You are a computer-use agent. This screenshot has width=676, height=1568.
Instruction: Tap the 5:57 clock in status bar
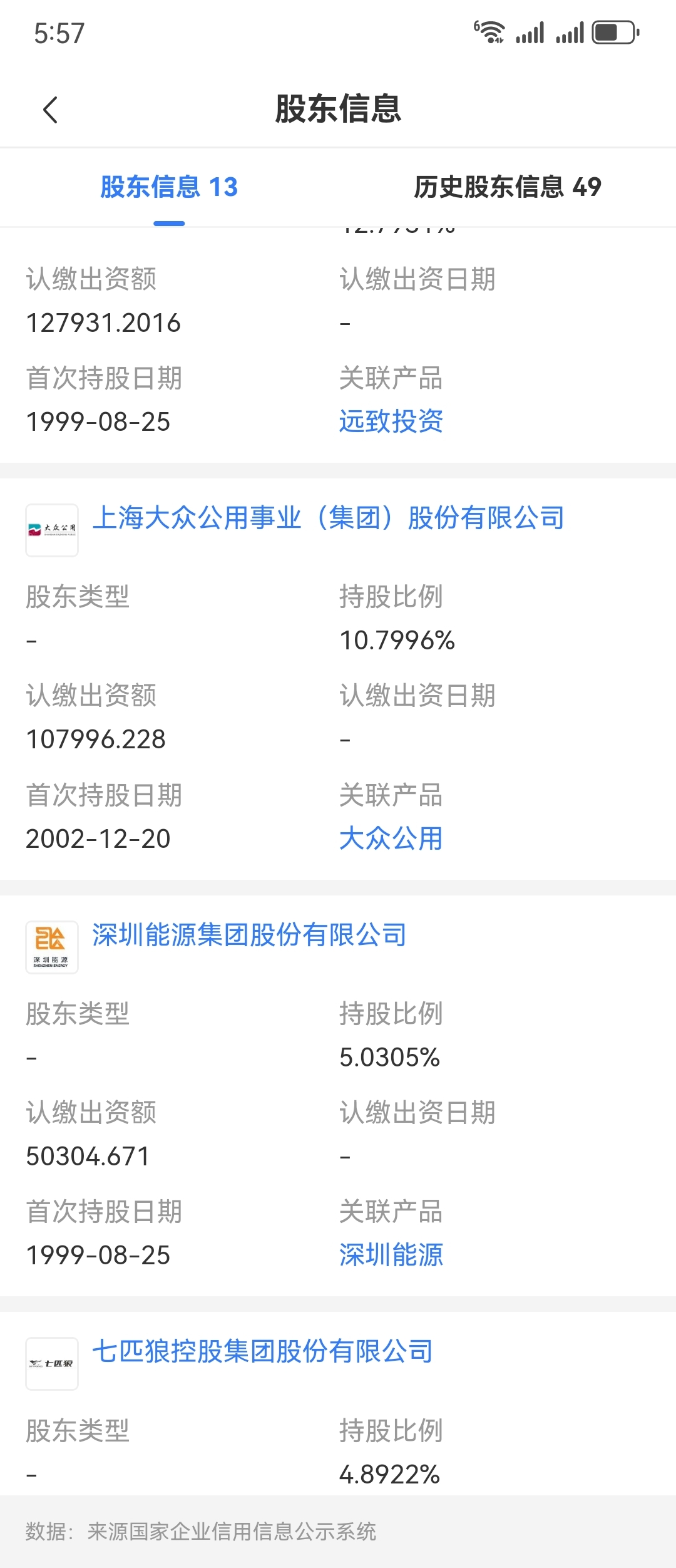click(59, 33)
